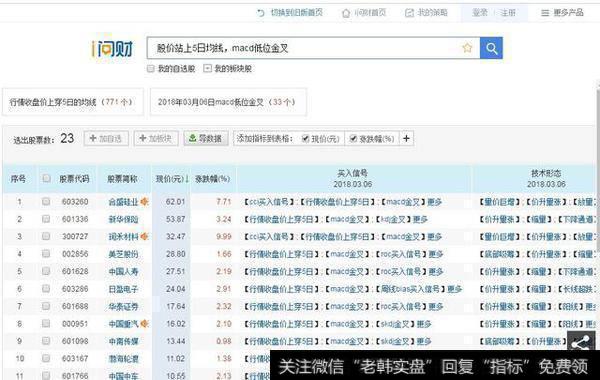Check the box for stock 601688
The width and height of the screenshot is (600, 380).
pyautogui.click(x=46, y=306)
